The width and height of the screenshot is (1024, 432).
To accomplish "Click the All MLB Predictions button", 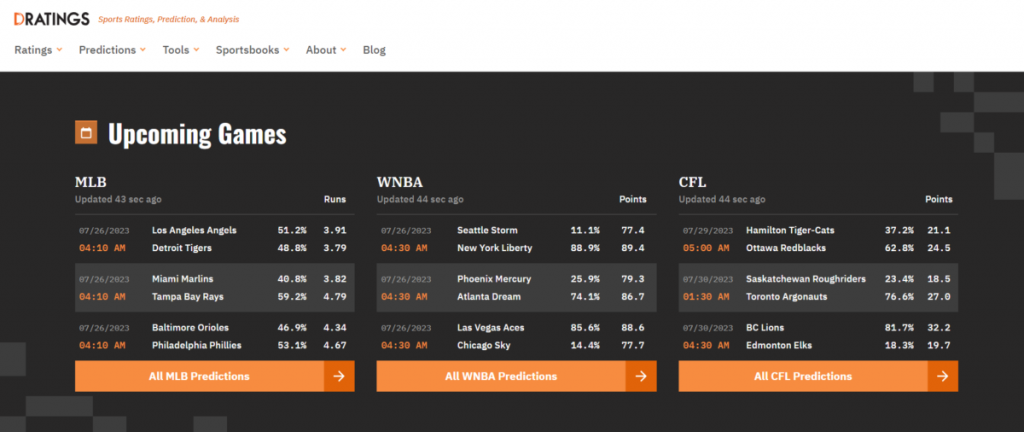I will [215, 377].
